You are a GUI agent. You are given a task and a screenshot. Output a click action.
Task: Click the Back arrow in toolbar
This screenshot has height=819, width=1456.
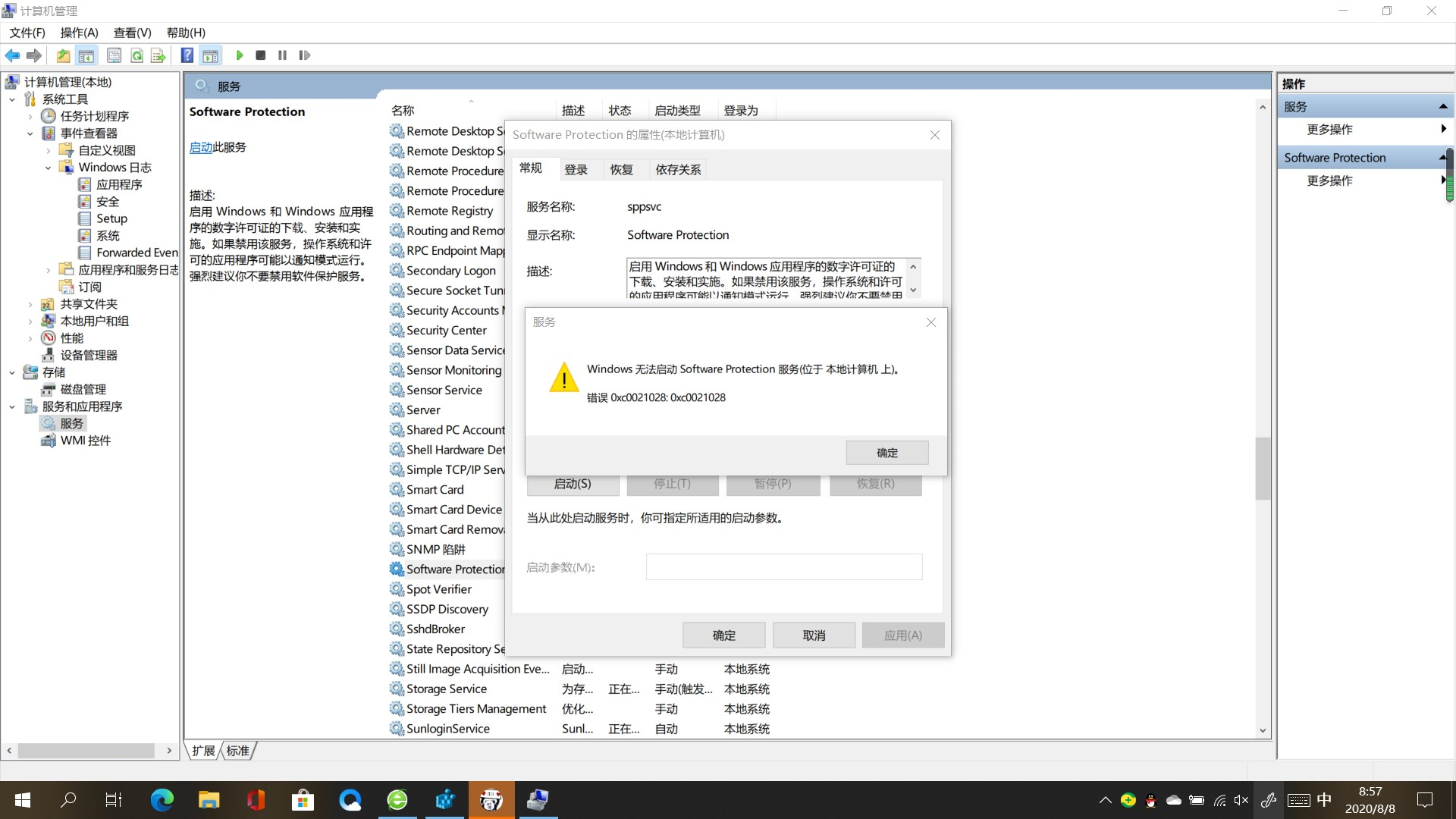12,55
